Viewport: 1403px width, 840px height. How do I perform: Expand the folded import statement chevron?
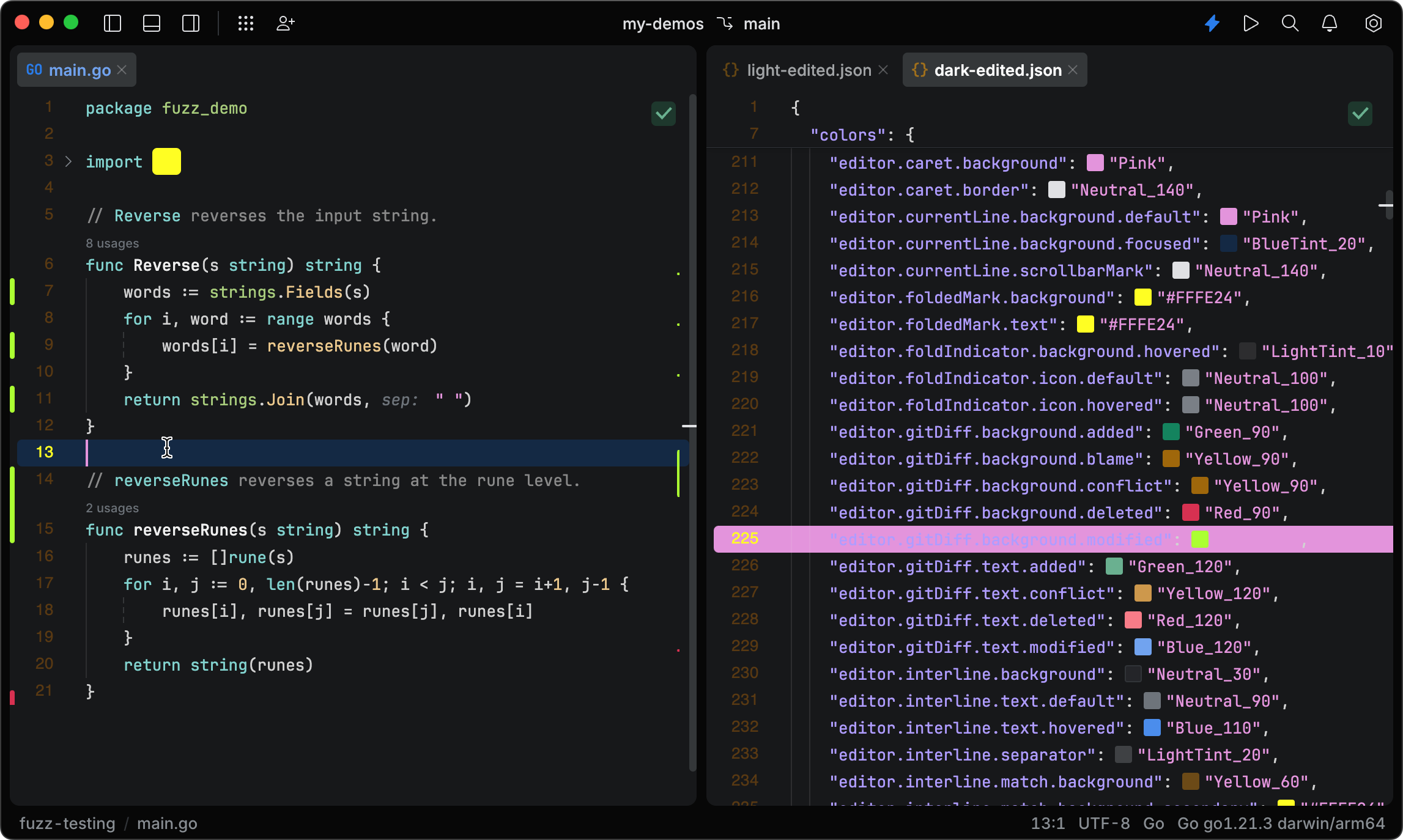(67, 161)
